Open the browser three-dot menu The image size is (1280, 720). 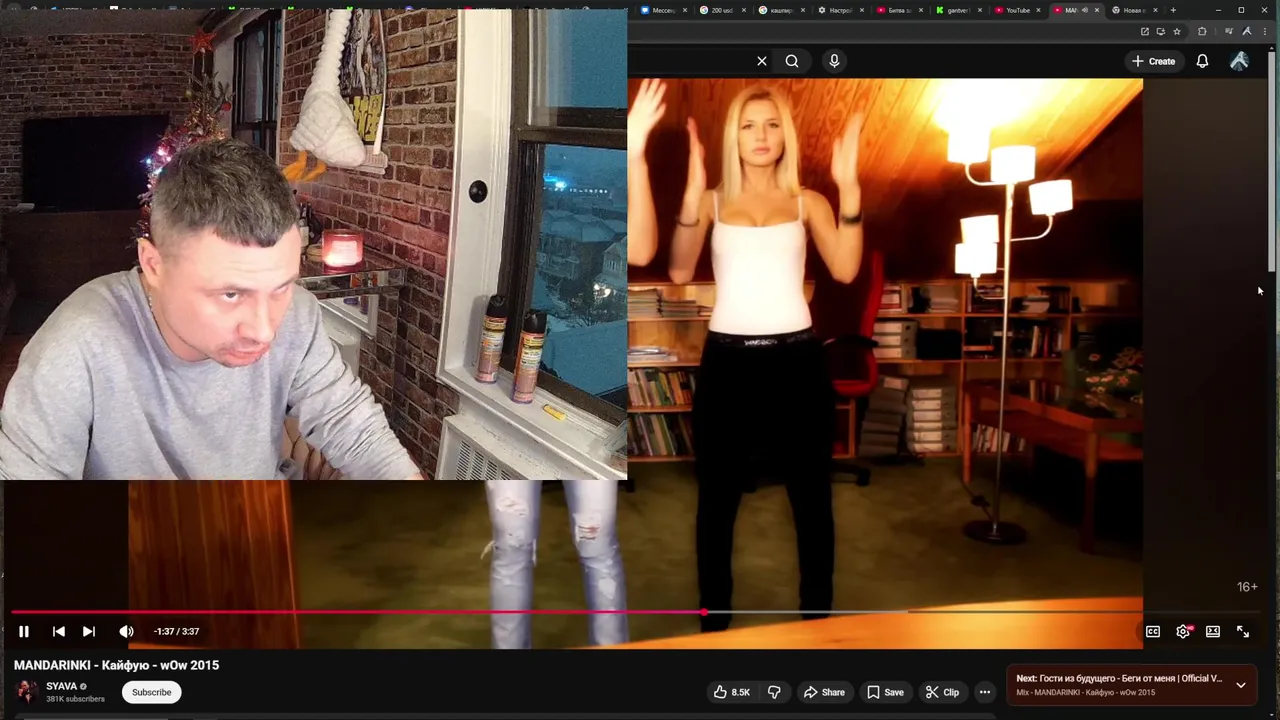[1265, 31]
